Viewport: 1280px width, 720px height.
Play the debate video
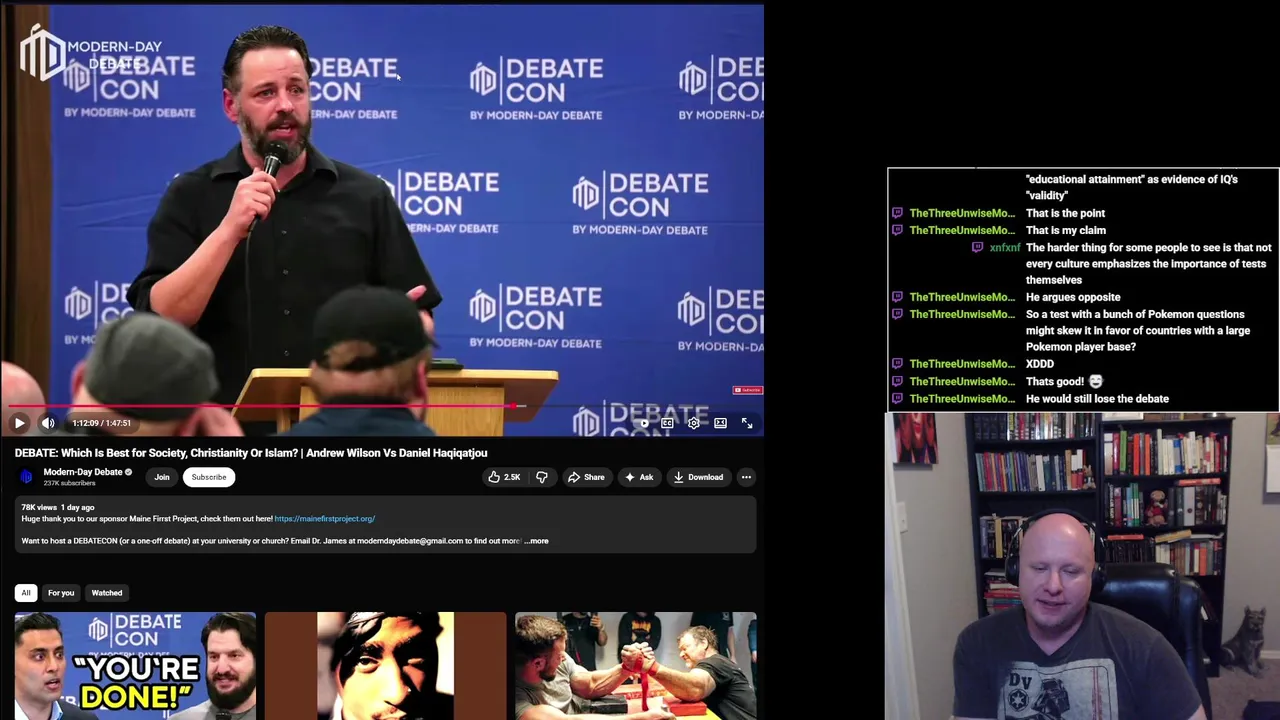(x=19, y=423)
